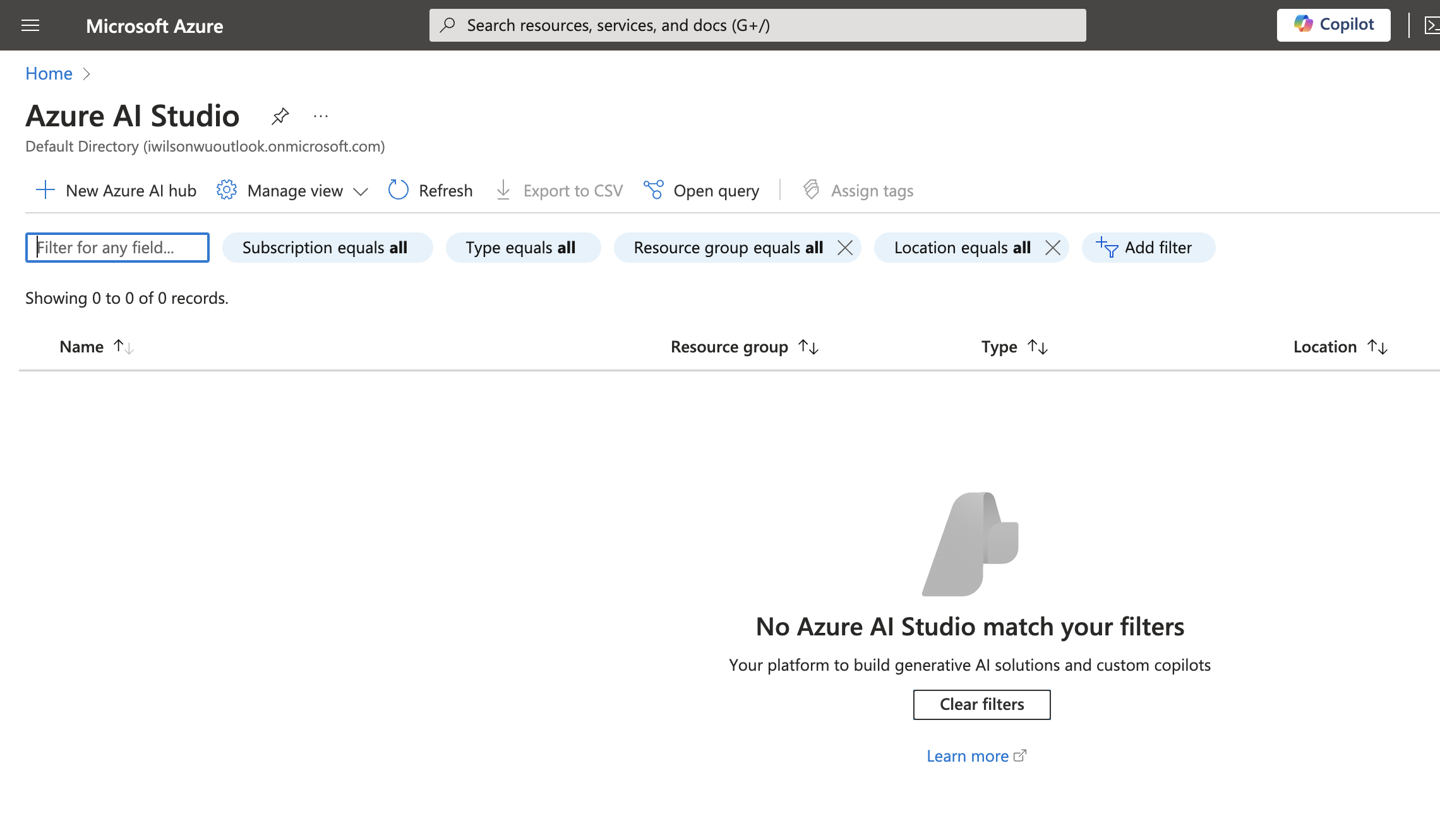Screen dimensions: 1440x840
Task: Click the Default Directory subtitle text
Action: coord(205,147)
